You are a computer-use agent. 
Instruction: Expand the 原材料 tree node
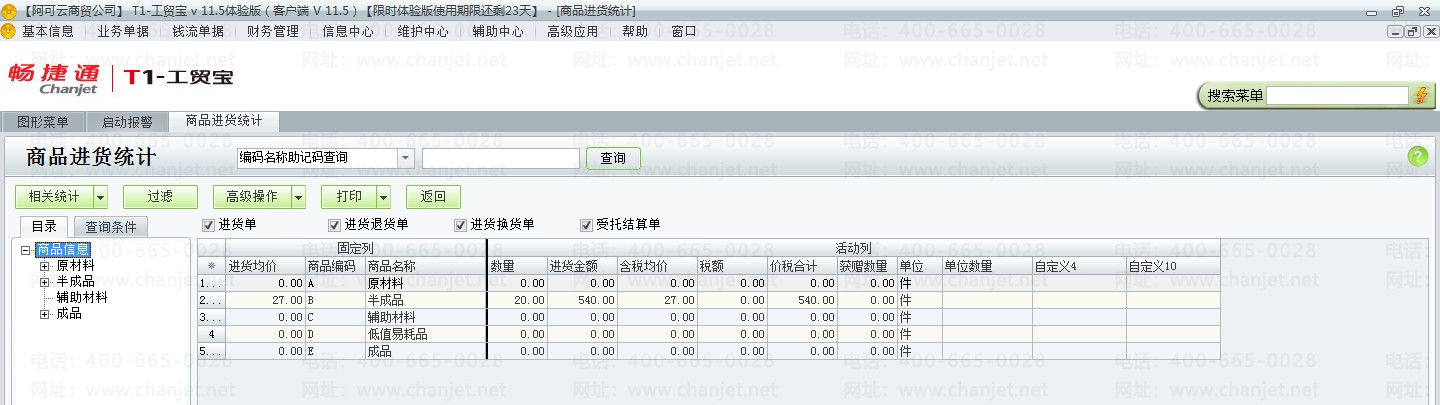click(44, 266)
